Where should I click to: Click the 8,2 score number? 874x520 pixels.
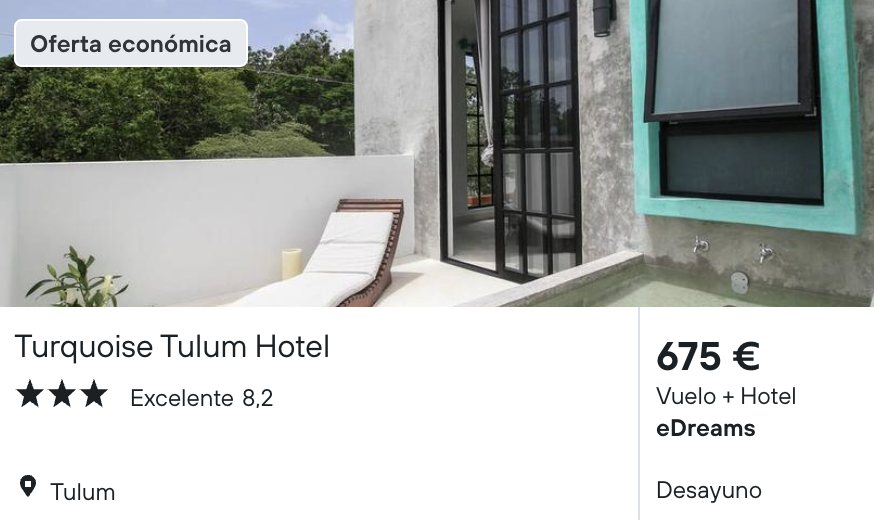pos(258,398)
